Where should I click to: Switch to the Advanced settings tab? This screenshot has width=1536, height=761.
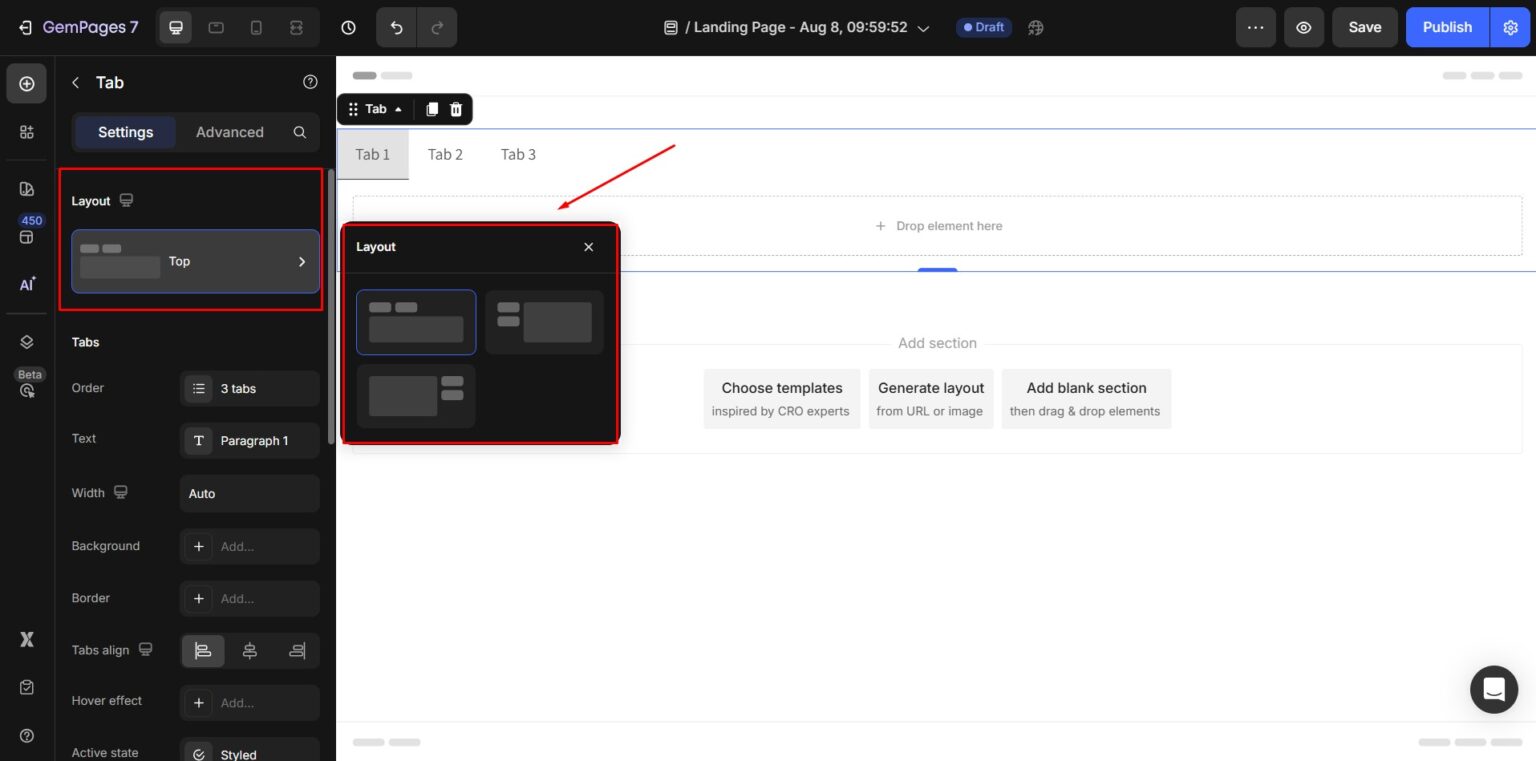pyautogui.click(x=229, y=132)
